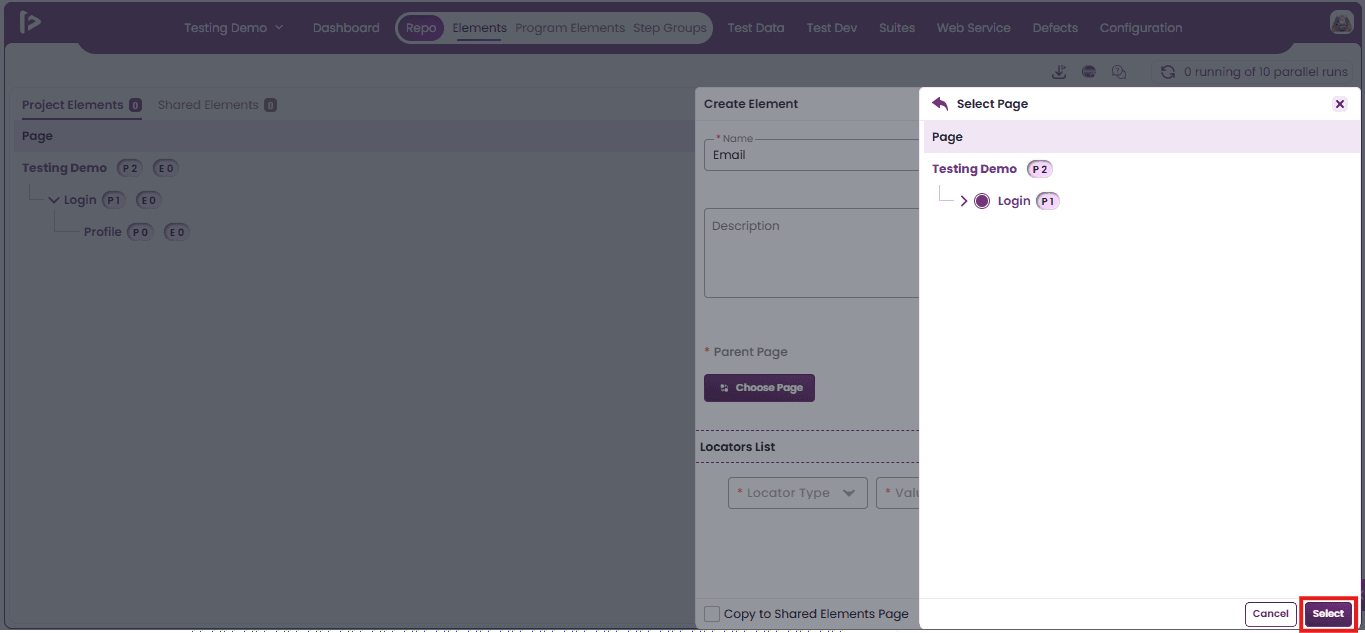1365x633 pixels.
Task: Open the Locator Type dropdown
Action: (797, 493)
